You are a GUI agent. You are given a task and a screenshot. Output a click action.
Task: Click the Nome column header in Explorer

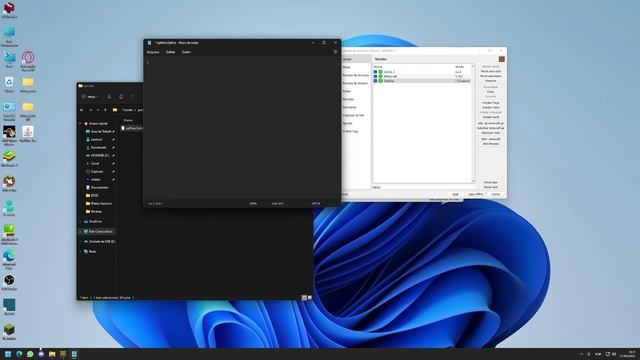pyautogui.click(x=128, y=120)
